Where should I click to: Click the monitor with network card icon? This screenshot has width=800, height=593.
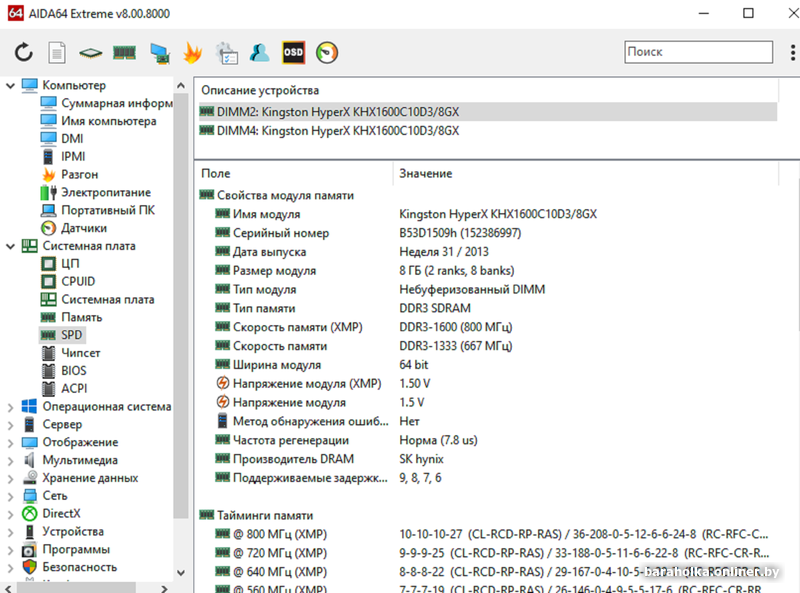[x=159, y=51]
